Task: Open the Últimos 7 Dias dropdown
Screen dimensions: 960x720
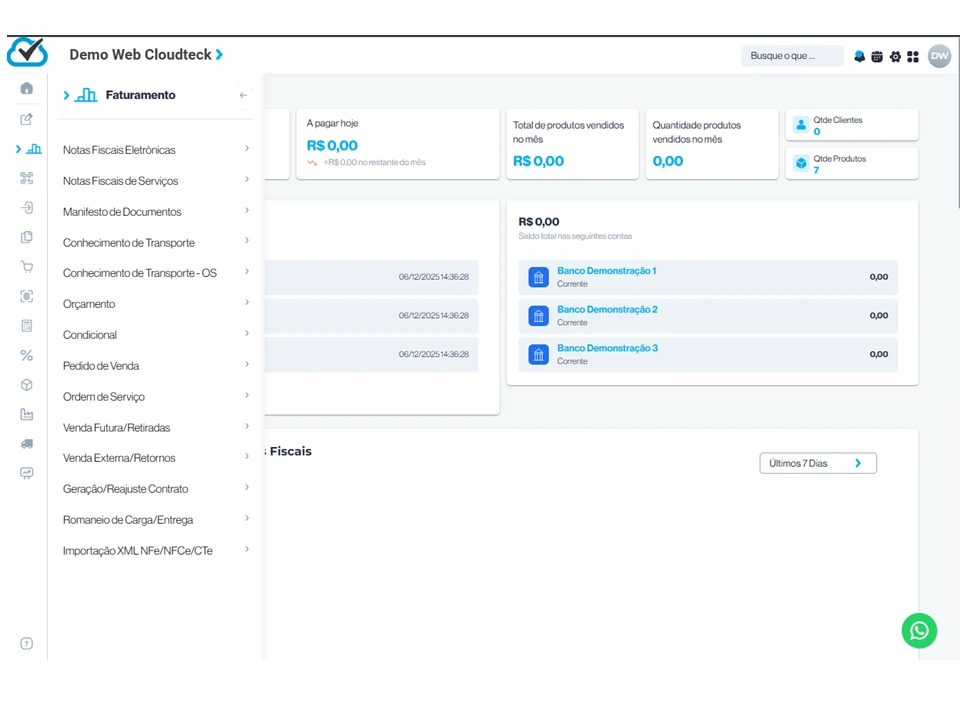Action: pyautogui.click(x=817, y=463)
